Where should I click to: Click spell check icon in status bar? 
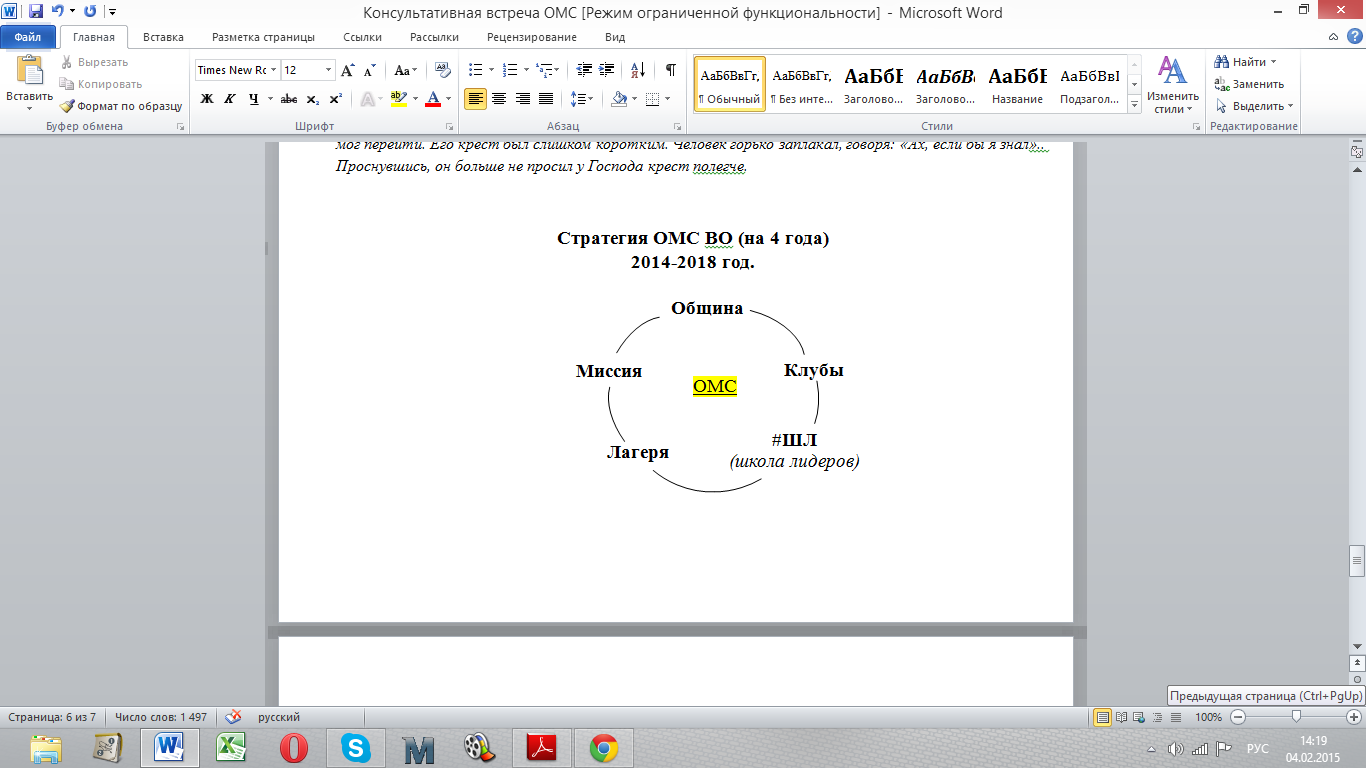click(233, 717)
